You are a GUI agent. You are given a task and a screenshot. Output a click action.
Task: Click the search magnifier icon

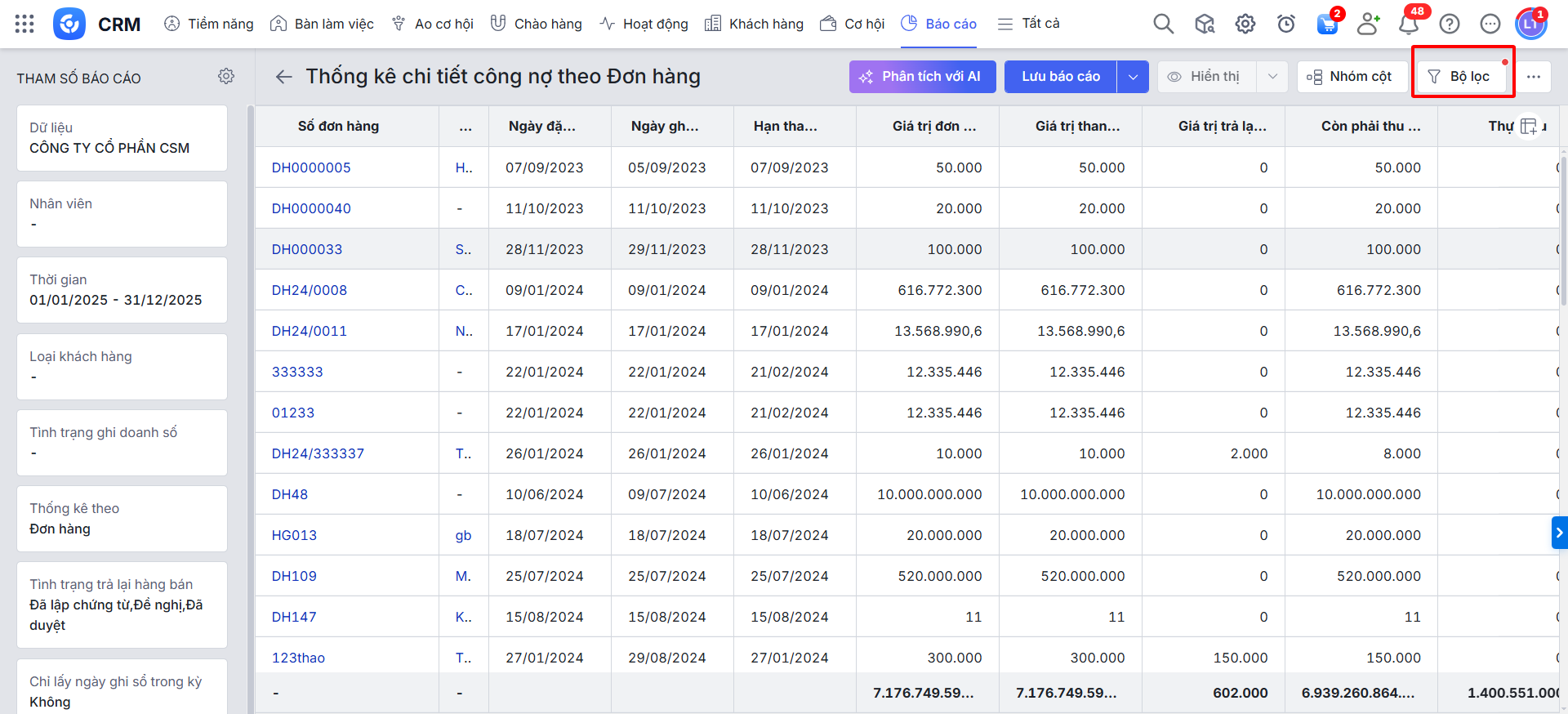[1163, 24]
